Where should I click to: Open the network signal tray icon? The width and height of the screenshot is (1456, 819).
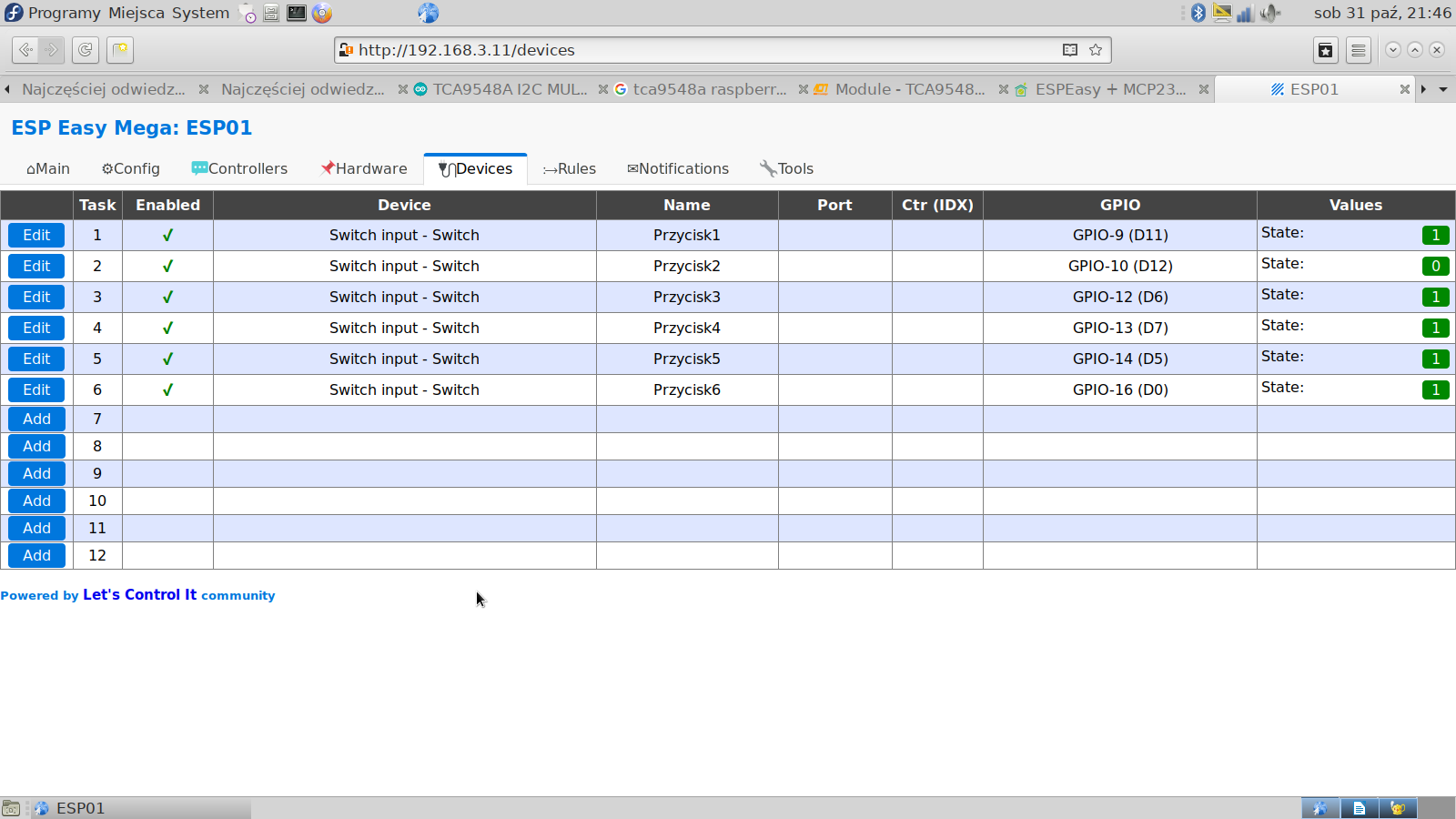click(1245, 13)
